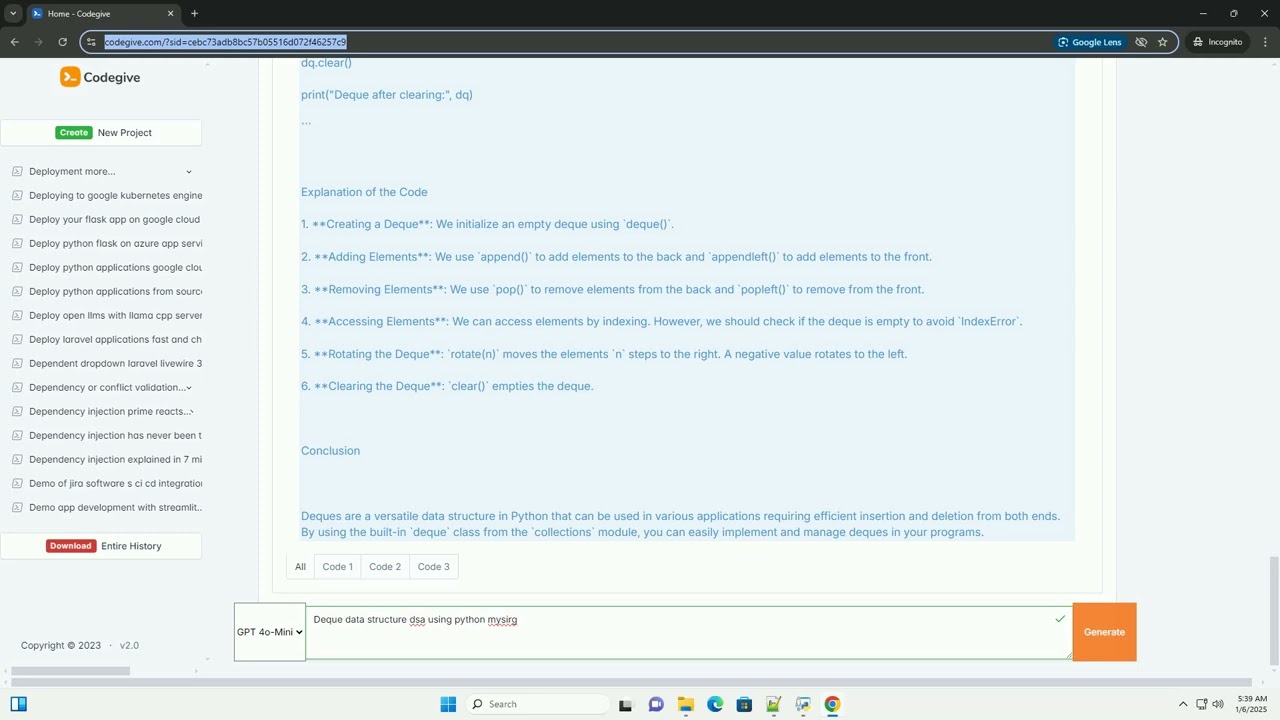
Task: Click the volume icon in system tray
Action: click(x=1218, y=704)
